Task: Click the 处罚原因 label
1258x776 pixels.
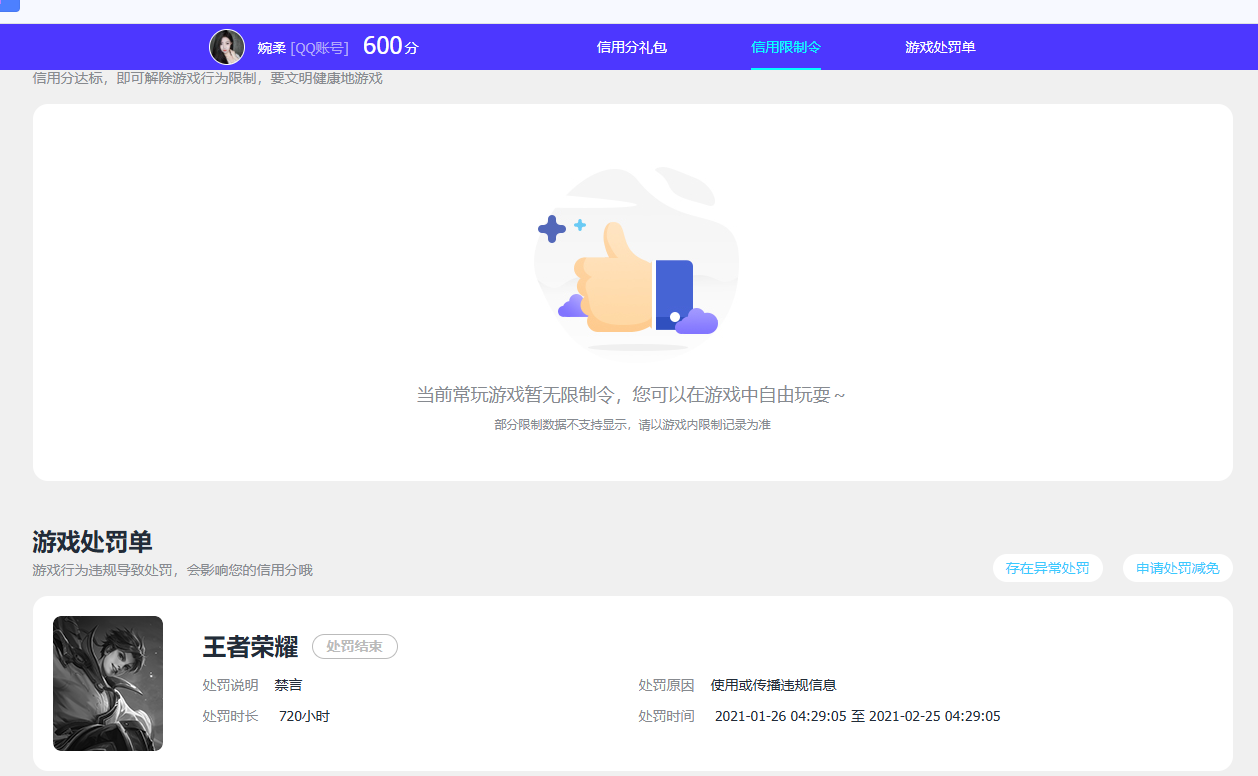Action: (x=666, y=685)
